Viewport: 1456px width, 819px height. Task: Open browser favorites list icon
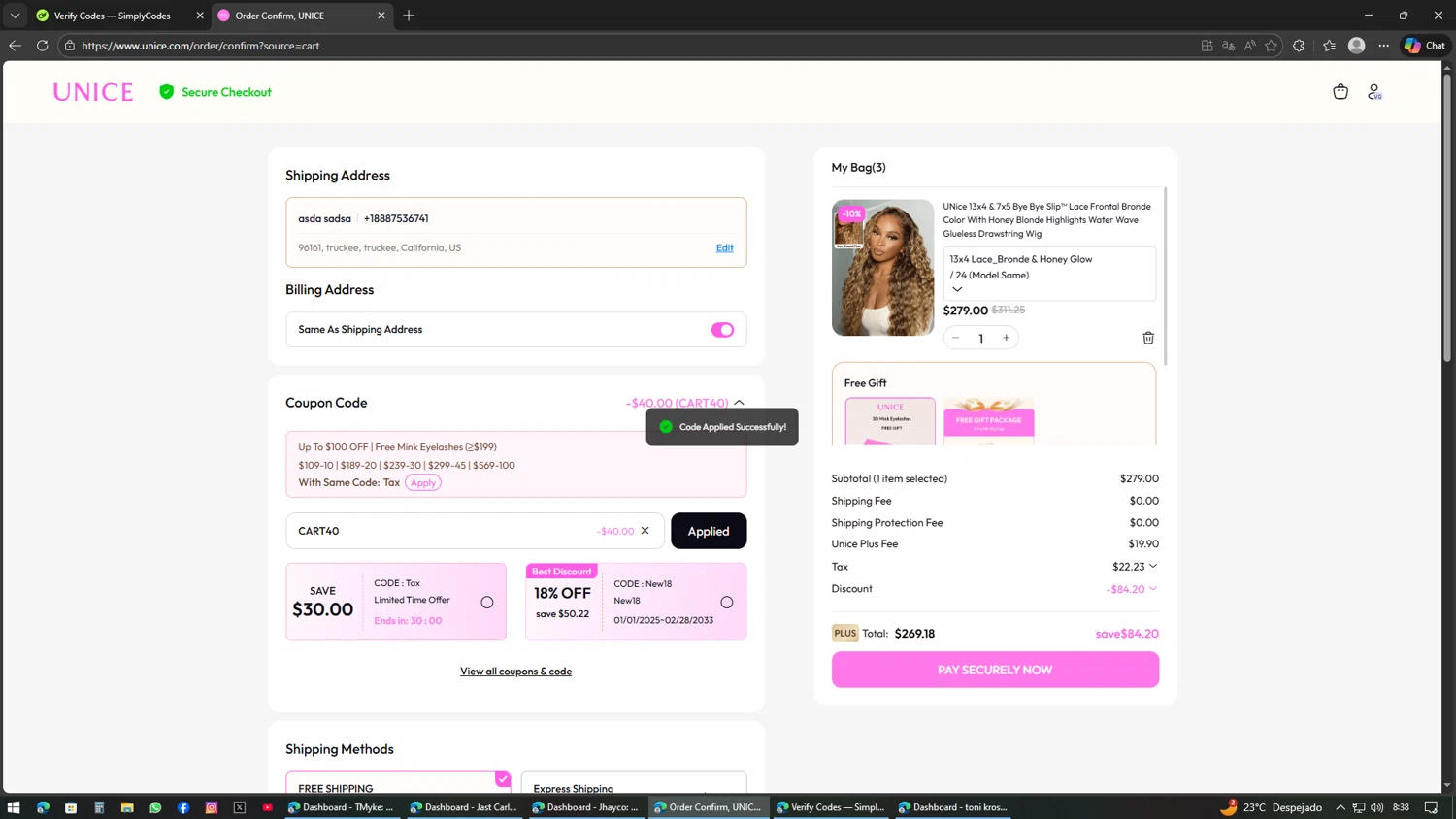click(1329, 46)
